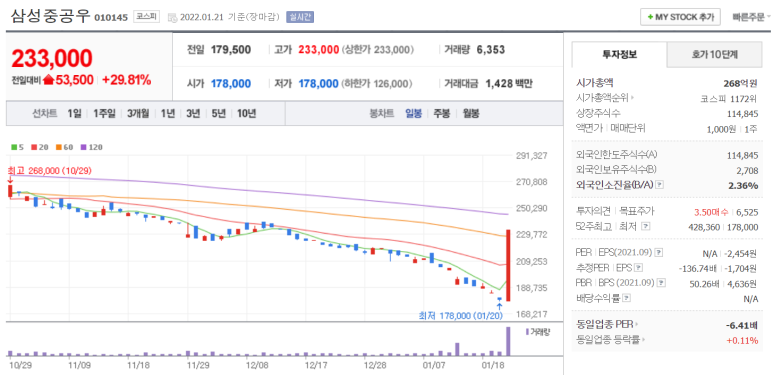Click the 50.26배 PBR value

click(705, 283)
